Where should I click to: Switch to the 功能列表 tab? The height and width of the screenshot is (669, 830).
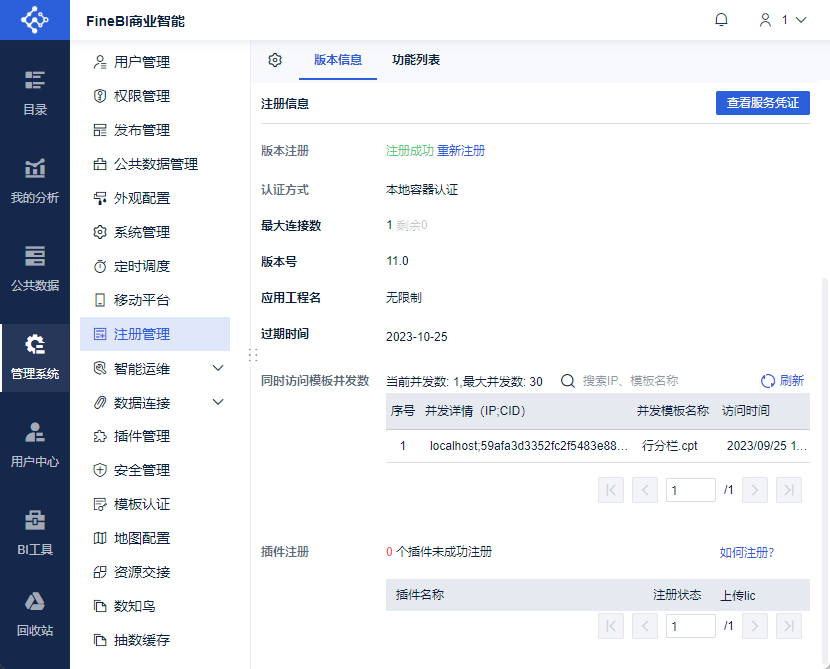point(416,60)
